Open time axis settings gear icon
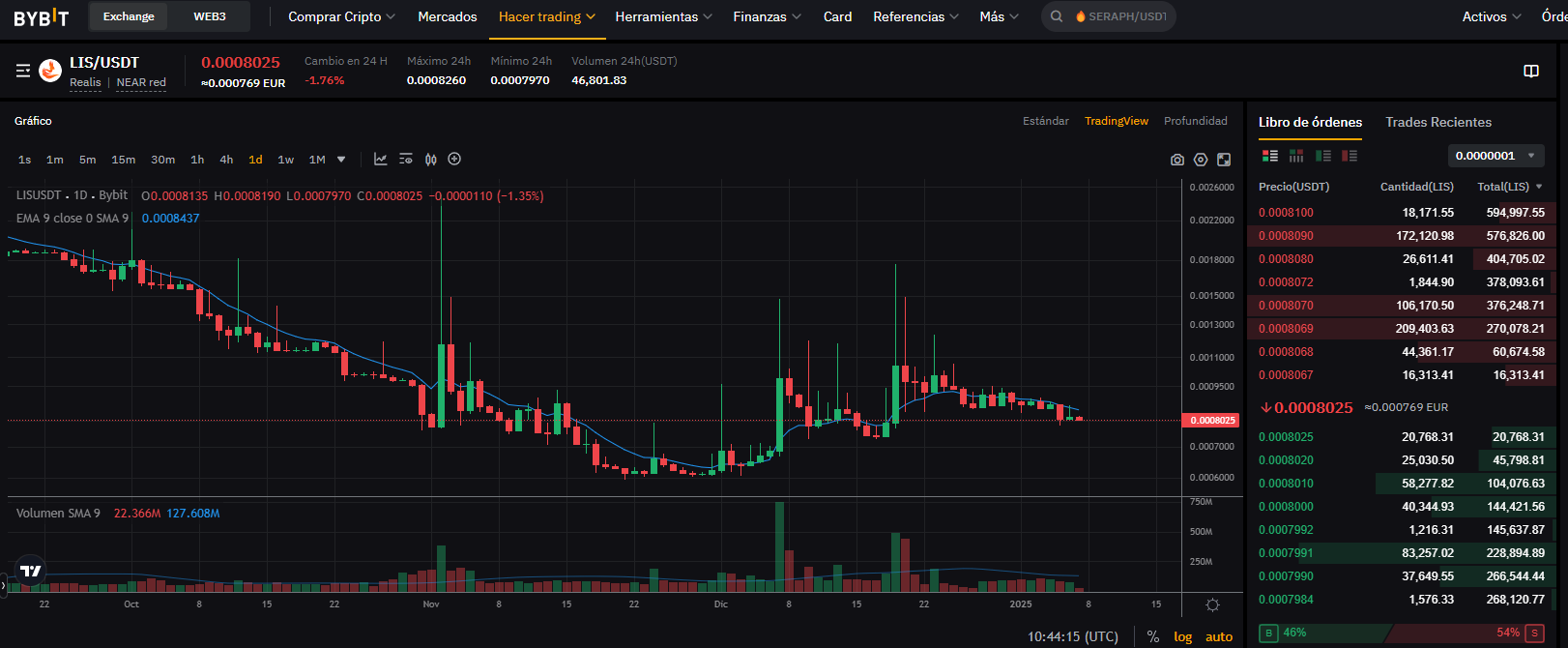This screenshot has width=1568, height=648. pos(1212,604)
